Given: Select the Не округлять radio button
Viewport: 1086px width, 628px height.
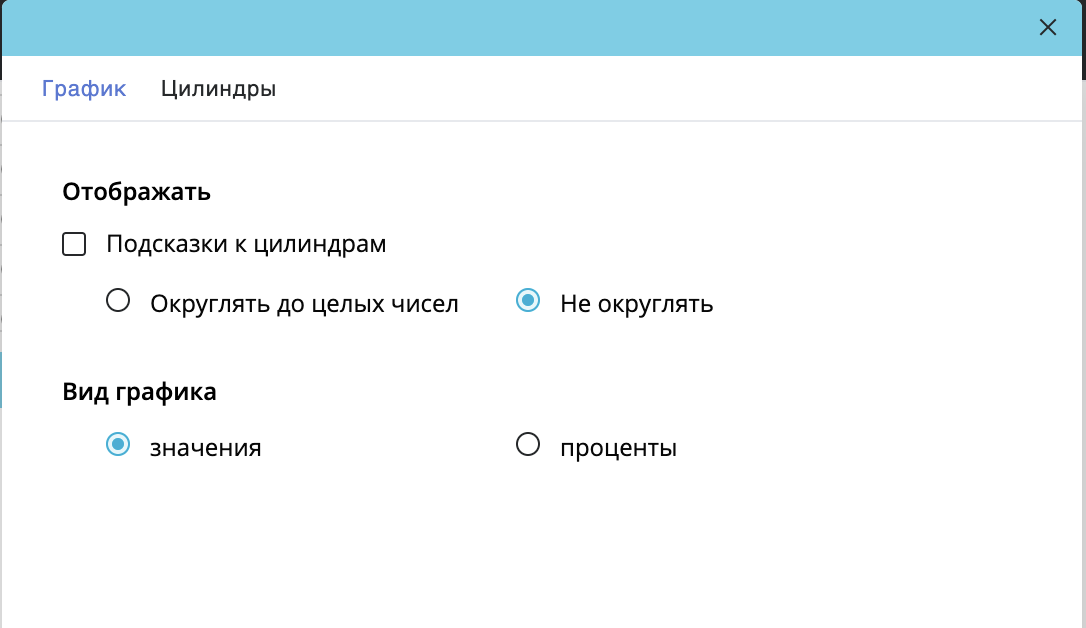Looking at the screenshot, I should (528, 301).
